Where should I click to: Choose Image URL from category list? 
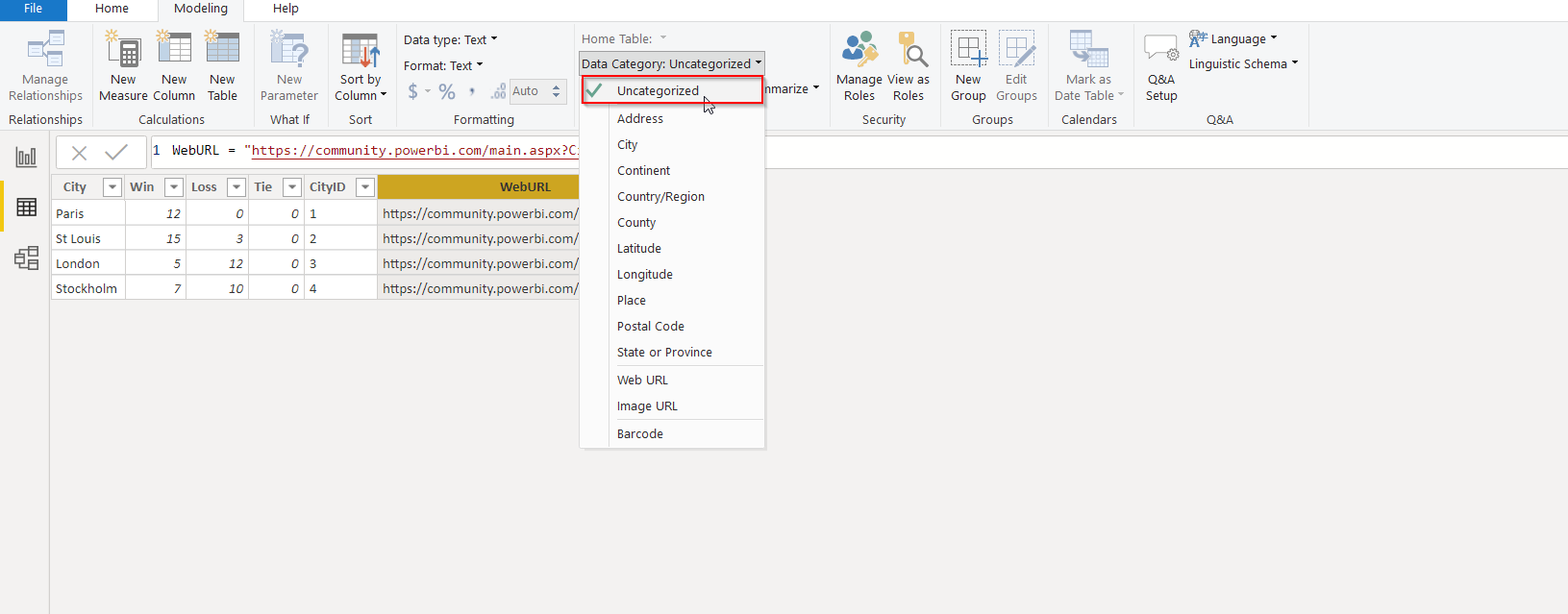[647, 406]
